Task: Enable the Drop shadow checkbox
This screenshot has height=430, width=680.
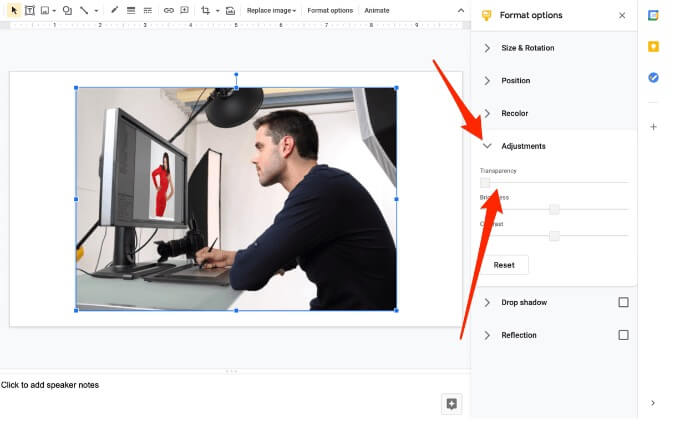Action: (x=623, y=302)
